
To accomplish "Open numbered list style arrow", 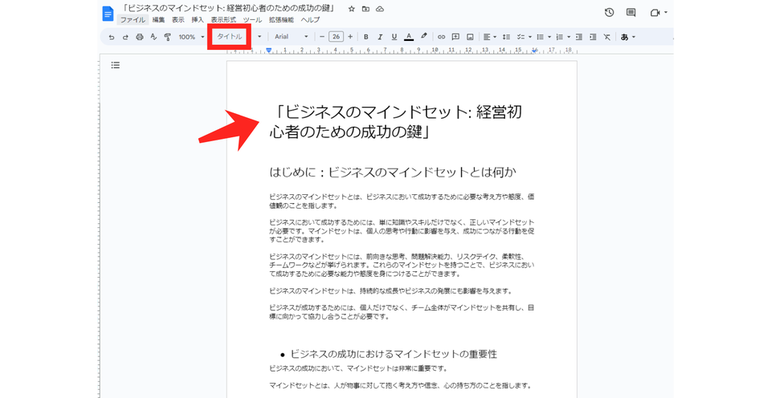I will coord(569,37).
